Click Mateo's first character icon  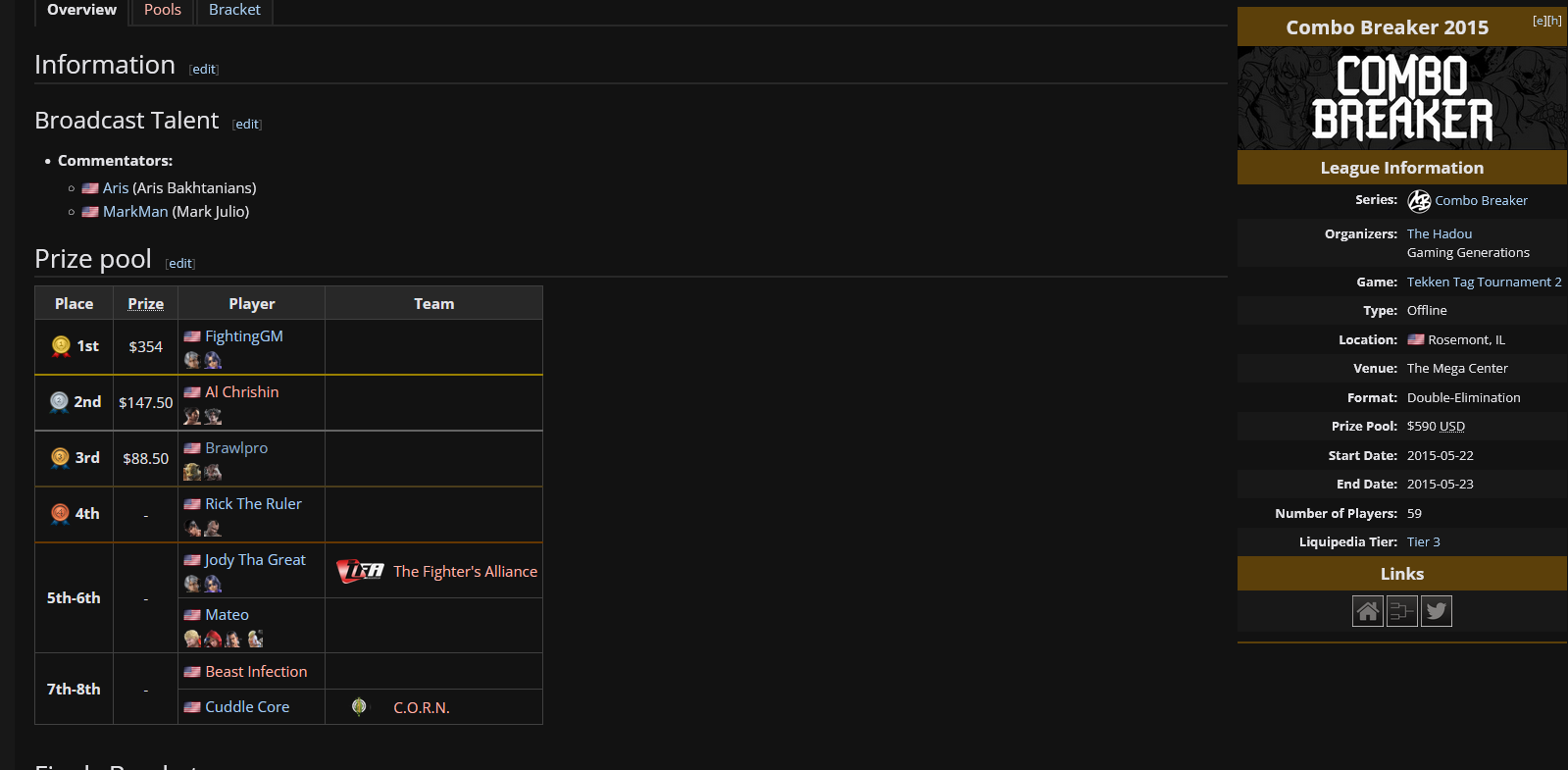click(192, 639)
